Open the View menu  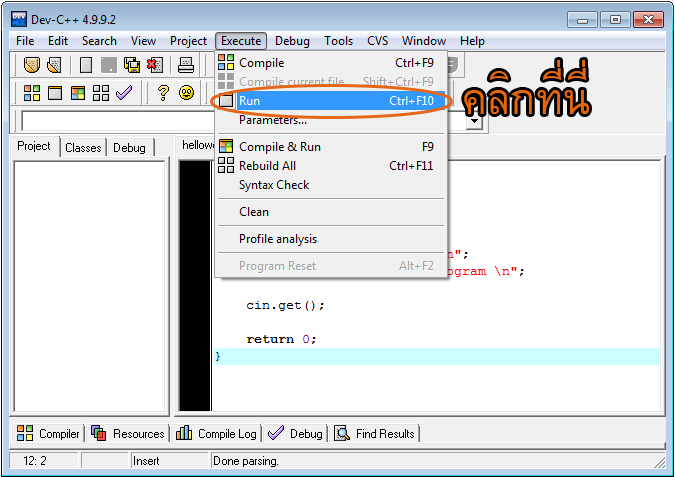[x=143, y=41]
